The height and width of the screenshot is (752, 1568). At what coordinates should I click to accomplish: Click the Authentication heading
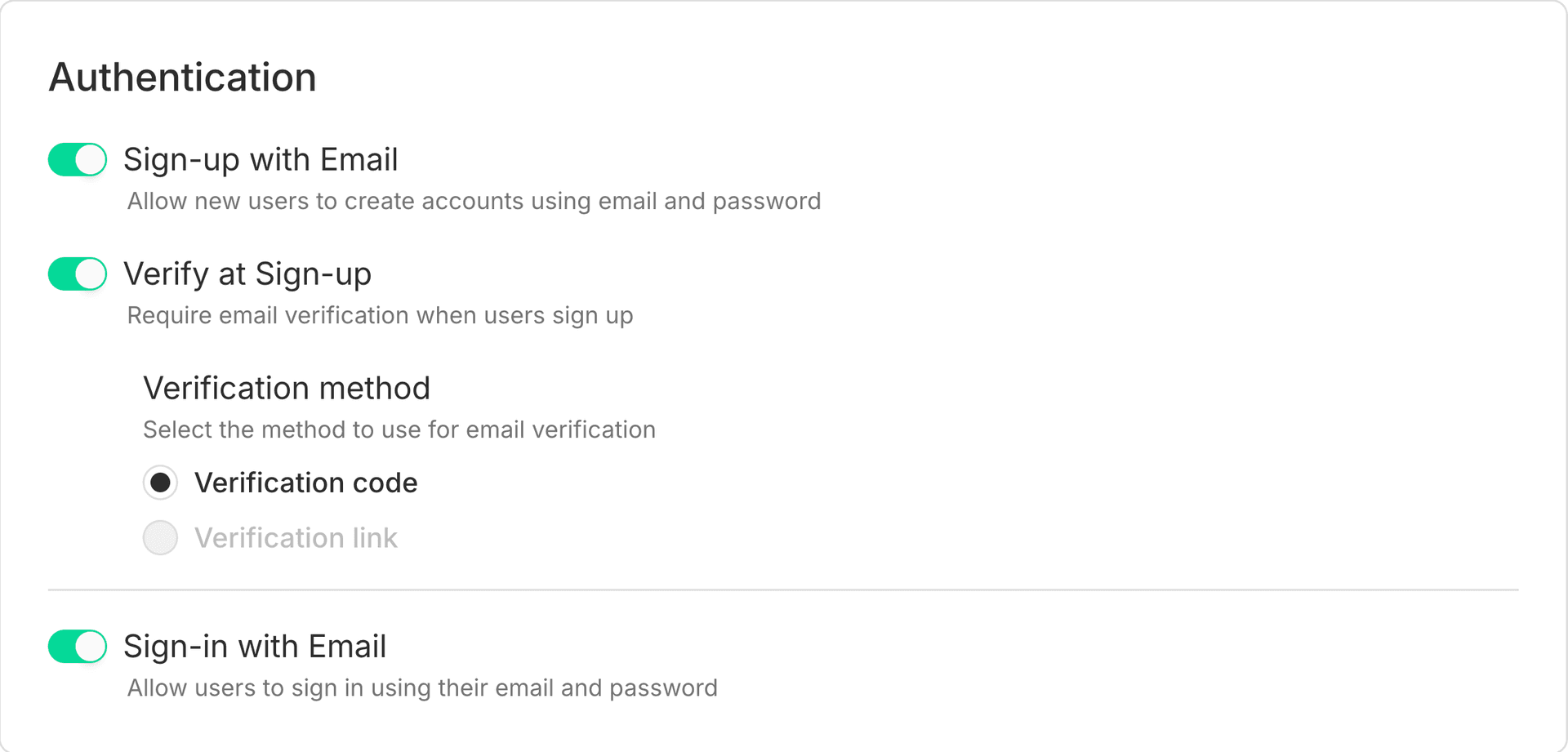(x=183, y=78)
